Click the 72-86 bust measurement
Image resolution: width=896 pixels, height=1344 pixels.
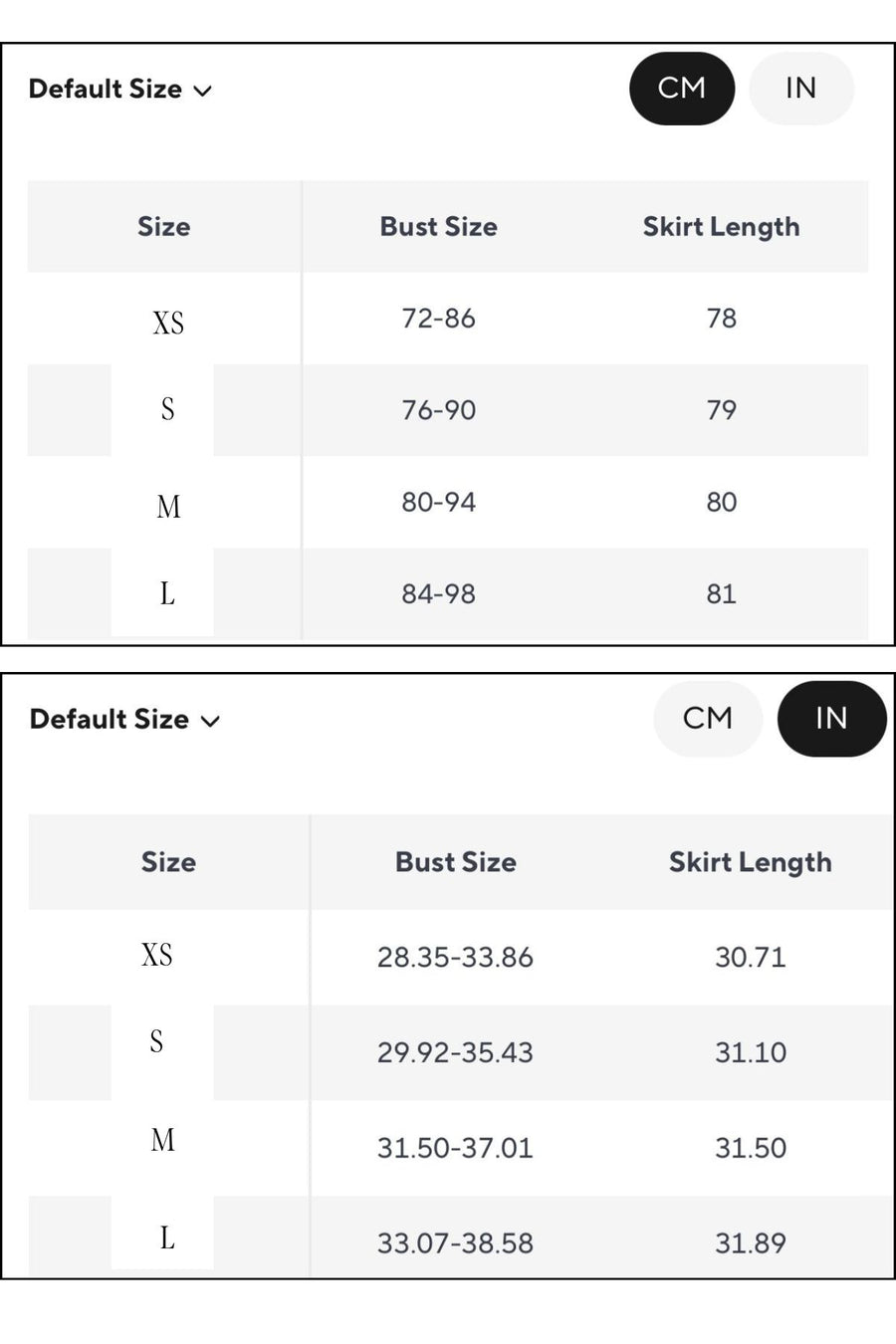439,319
